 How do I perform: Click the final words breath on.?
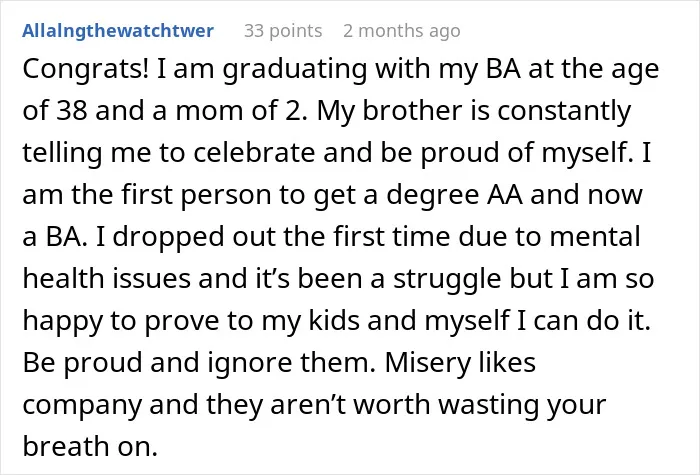[x=90, y=446]
